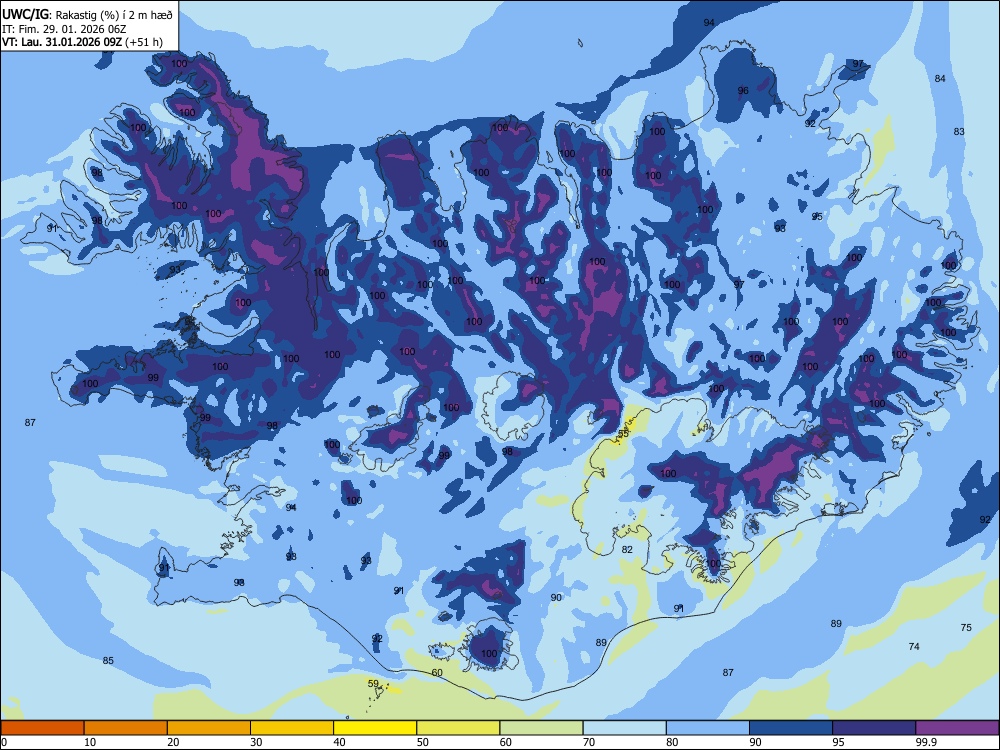Select the dark navy 95–99.9 legend swatch
This screenshot has height=750, width=1000.
[874, 728]
